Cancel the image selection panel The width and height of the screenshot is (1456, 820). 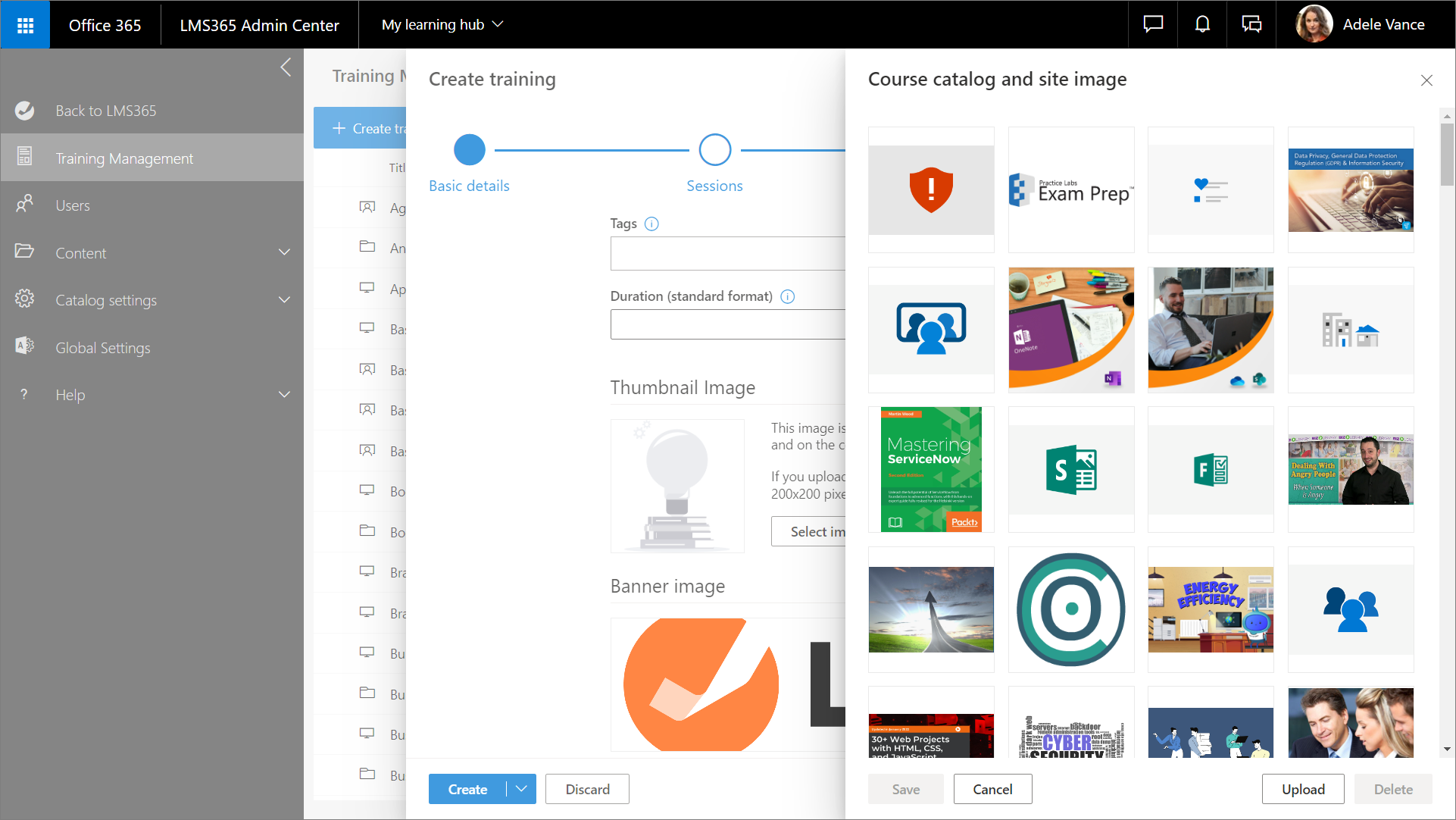[x=992, y=789]
